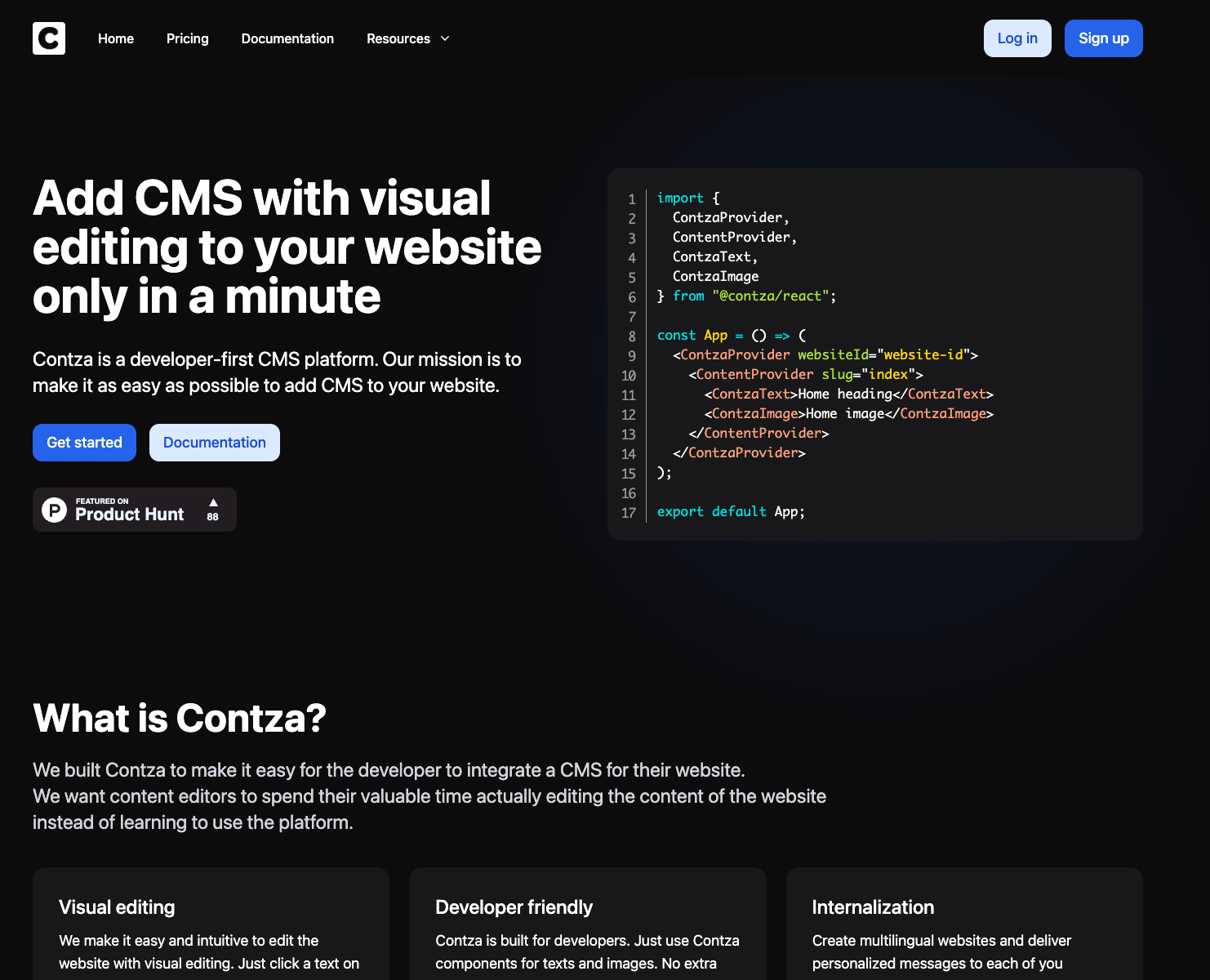Screen dimensions: 1210x980
Task: Click the Get started button
Action: click(84, 443)
